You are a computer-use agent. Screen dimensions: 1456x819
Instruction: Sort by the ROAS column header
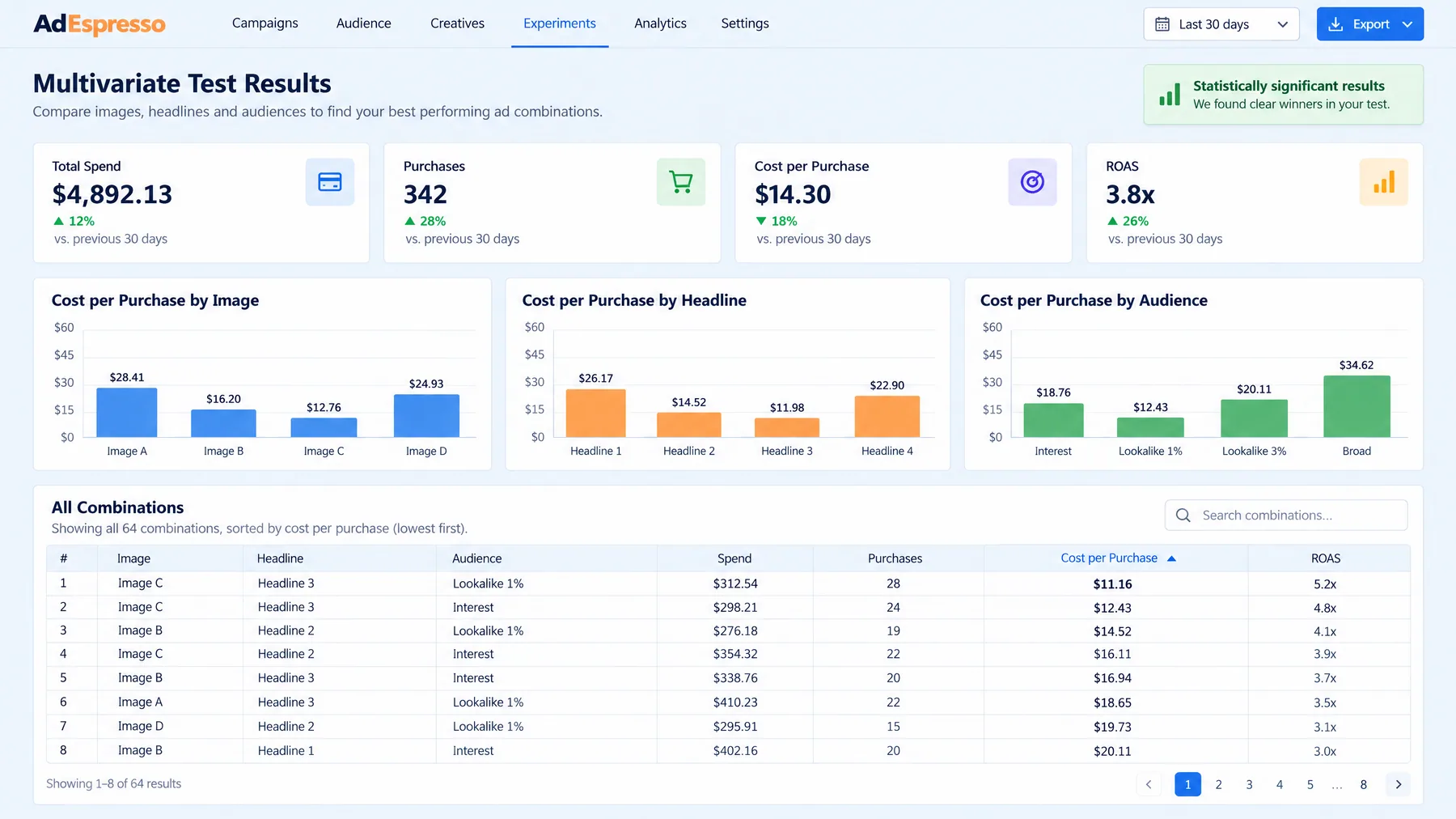pyautogui.click(x=1326, y=558)
